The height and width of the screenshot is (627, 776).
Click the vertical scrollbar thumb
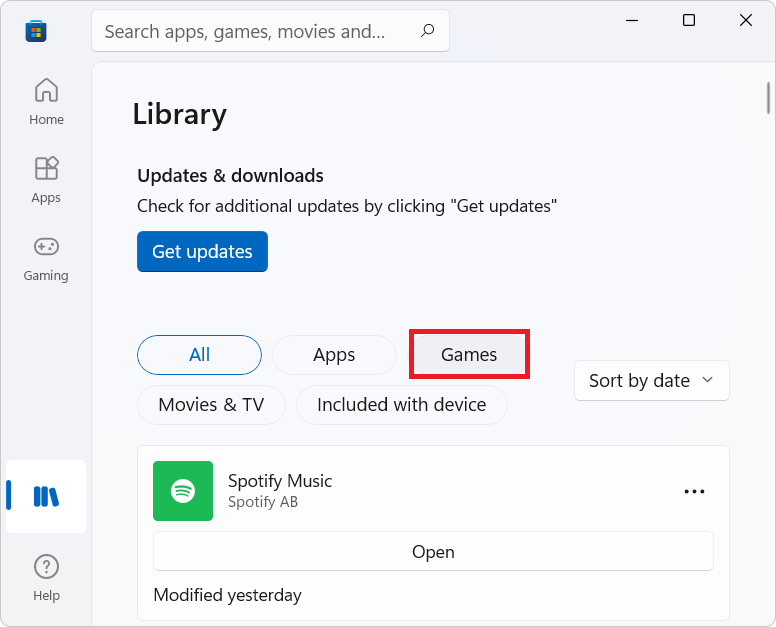click(768, 97)
